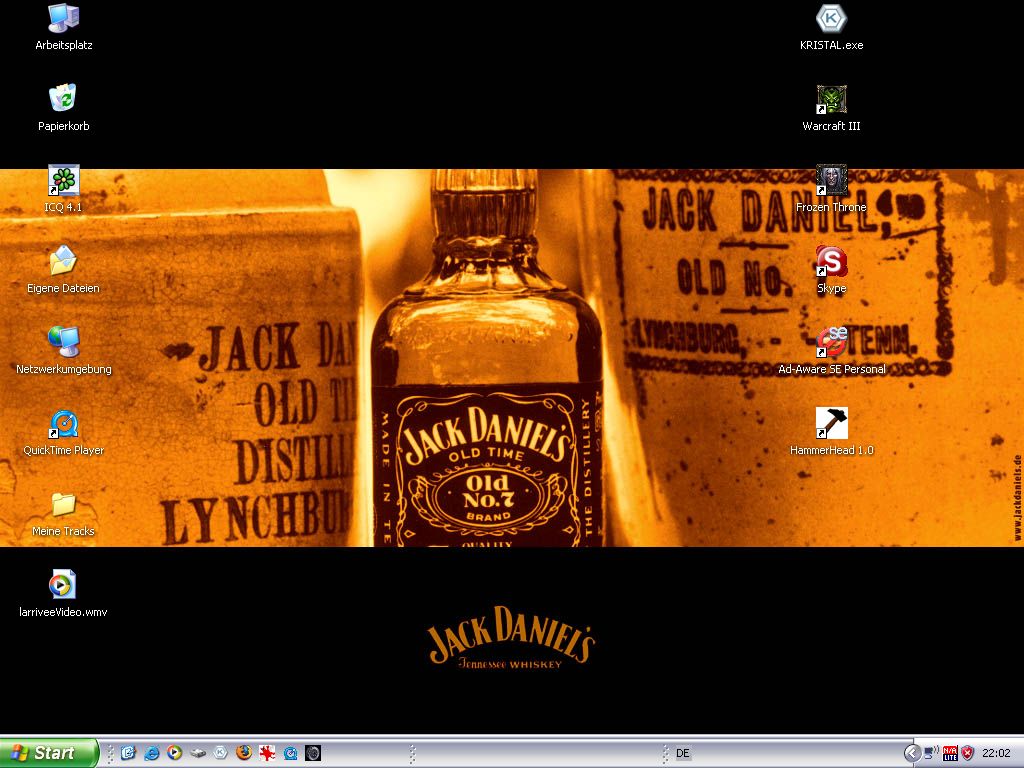
Task: Select the HammerHead 1.0 shortcut
Action: pos(831,432)
